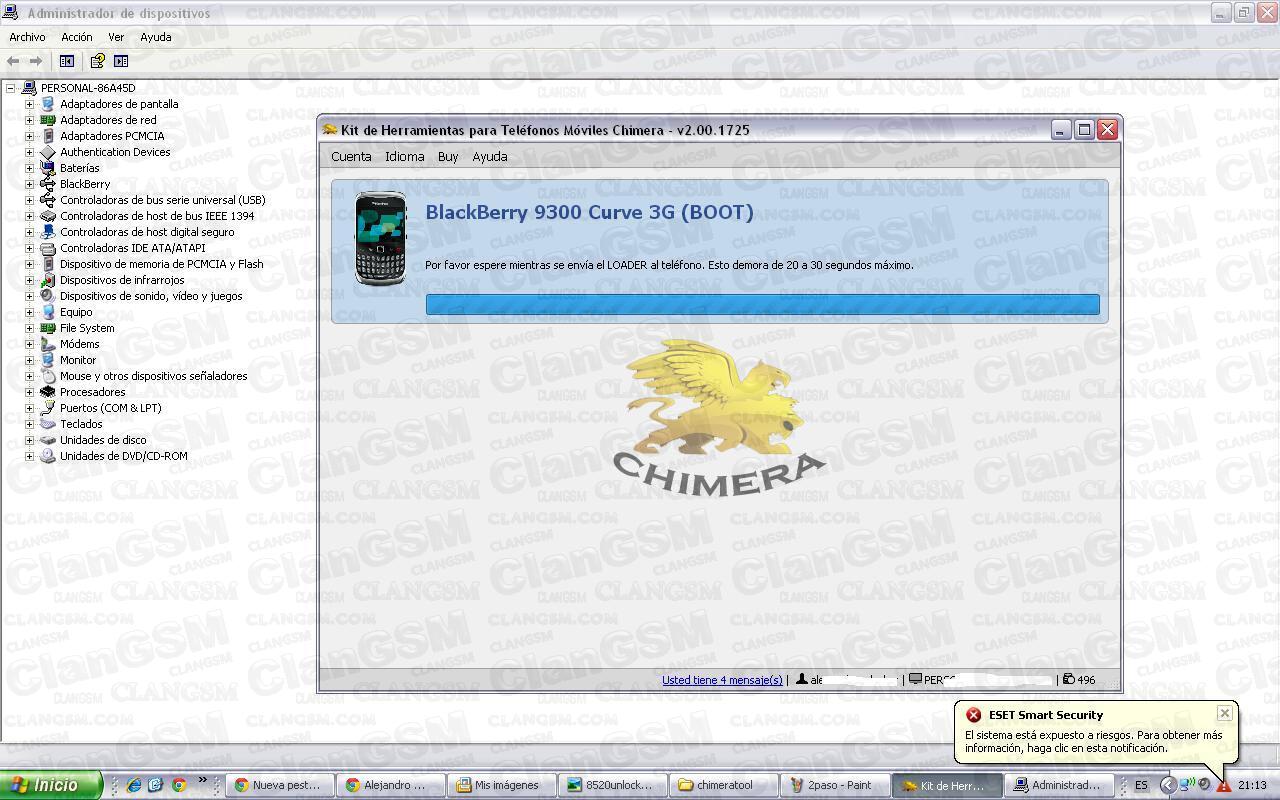Expand Dispositivos de infrarrojos node

point(29,280)
